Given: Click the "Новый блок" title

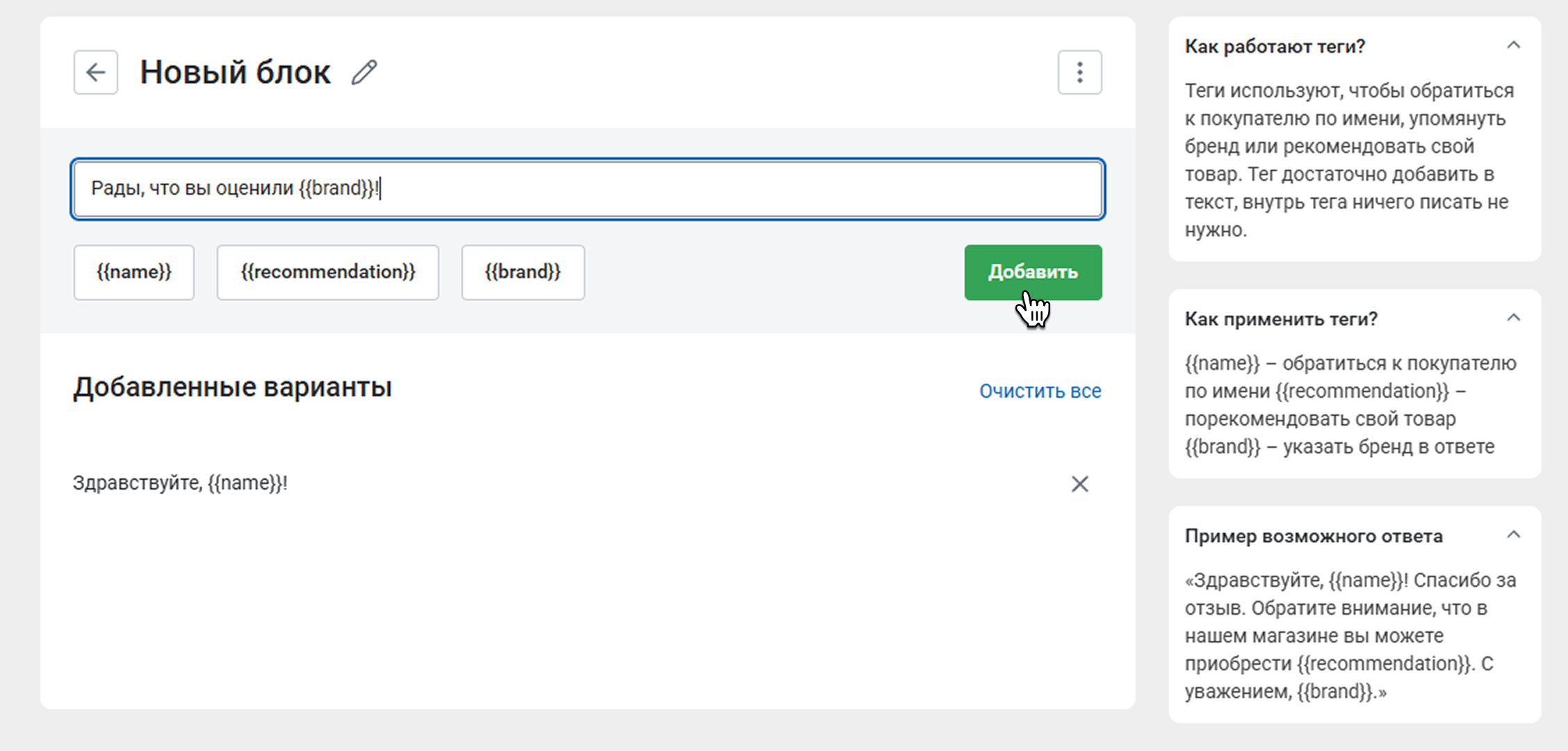Looking at the screenshot, I should pyautogui.click(x=235, y=72).
